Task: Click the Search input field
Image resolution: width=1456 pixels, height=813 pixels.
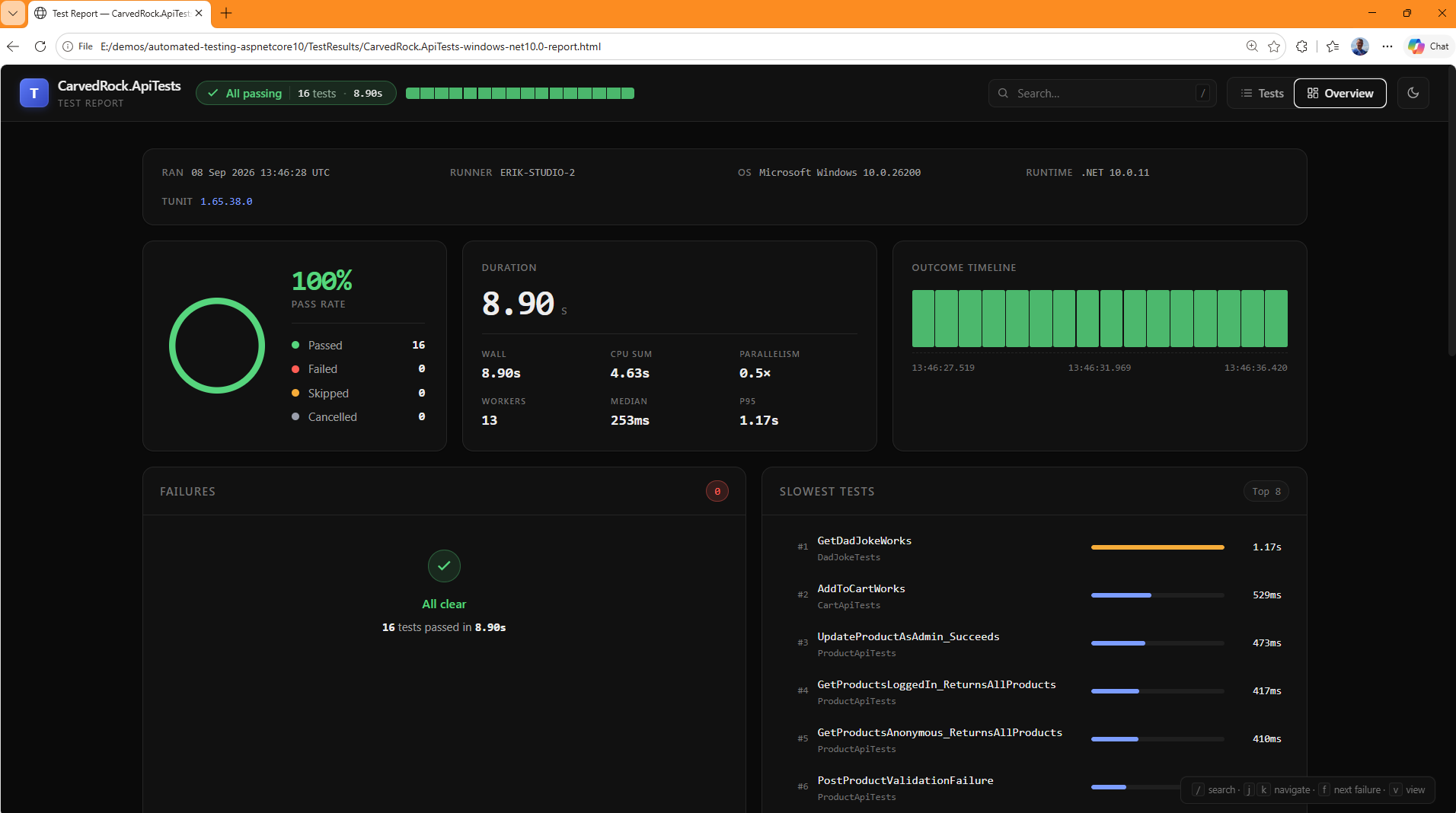Action: [x=1102, y=93]
